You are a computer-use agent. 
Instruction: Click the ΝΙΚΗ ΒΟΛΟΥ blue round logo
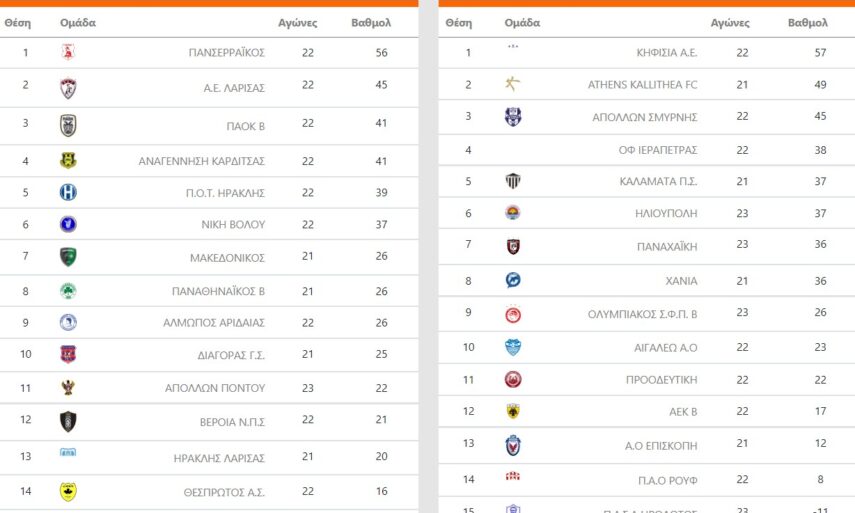tap(68, 224)
